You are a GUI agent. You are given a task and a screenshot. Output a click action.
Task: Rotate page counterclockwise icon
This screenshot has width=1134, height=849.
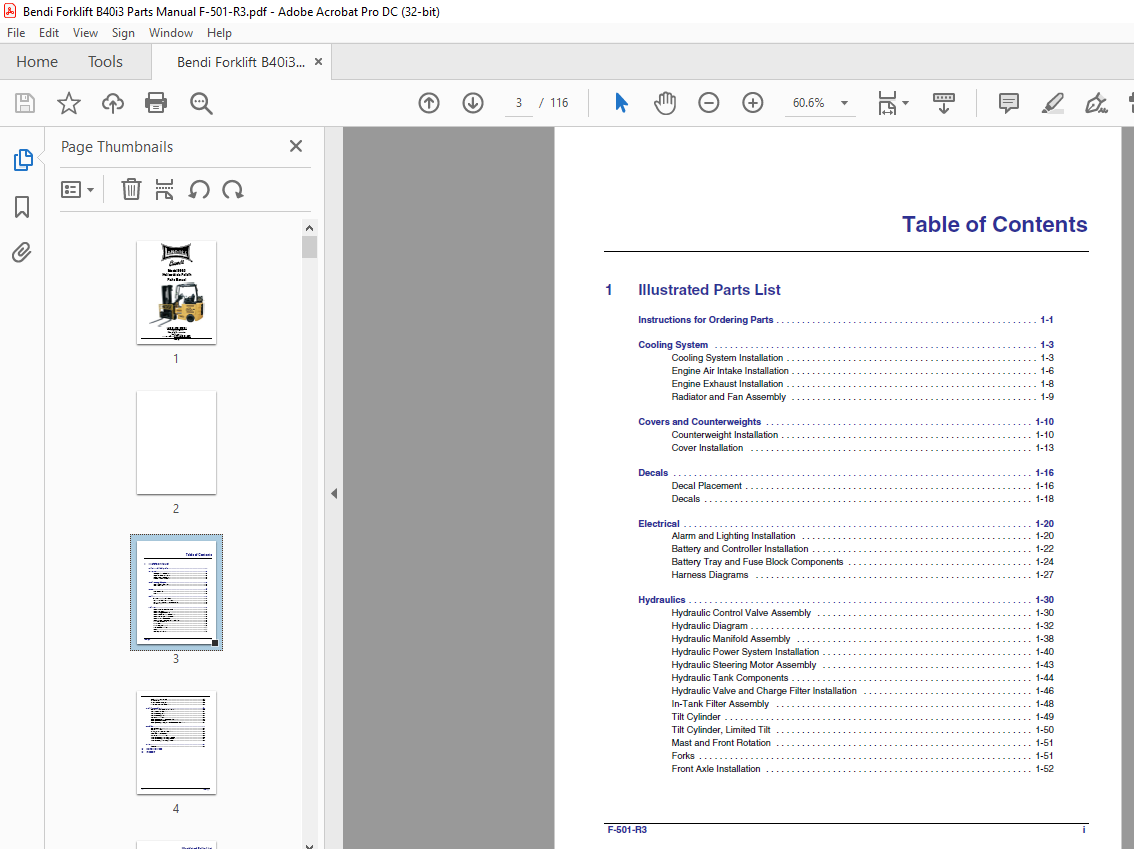tap(199, 189)
